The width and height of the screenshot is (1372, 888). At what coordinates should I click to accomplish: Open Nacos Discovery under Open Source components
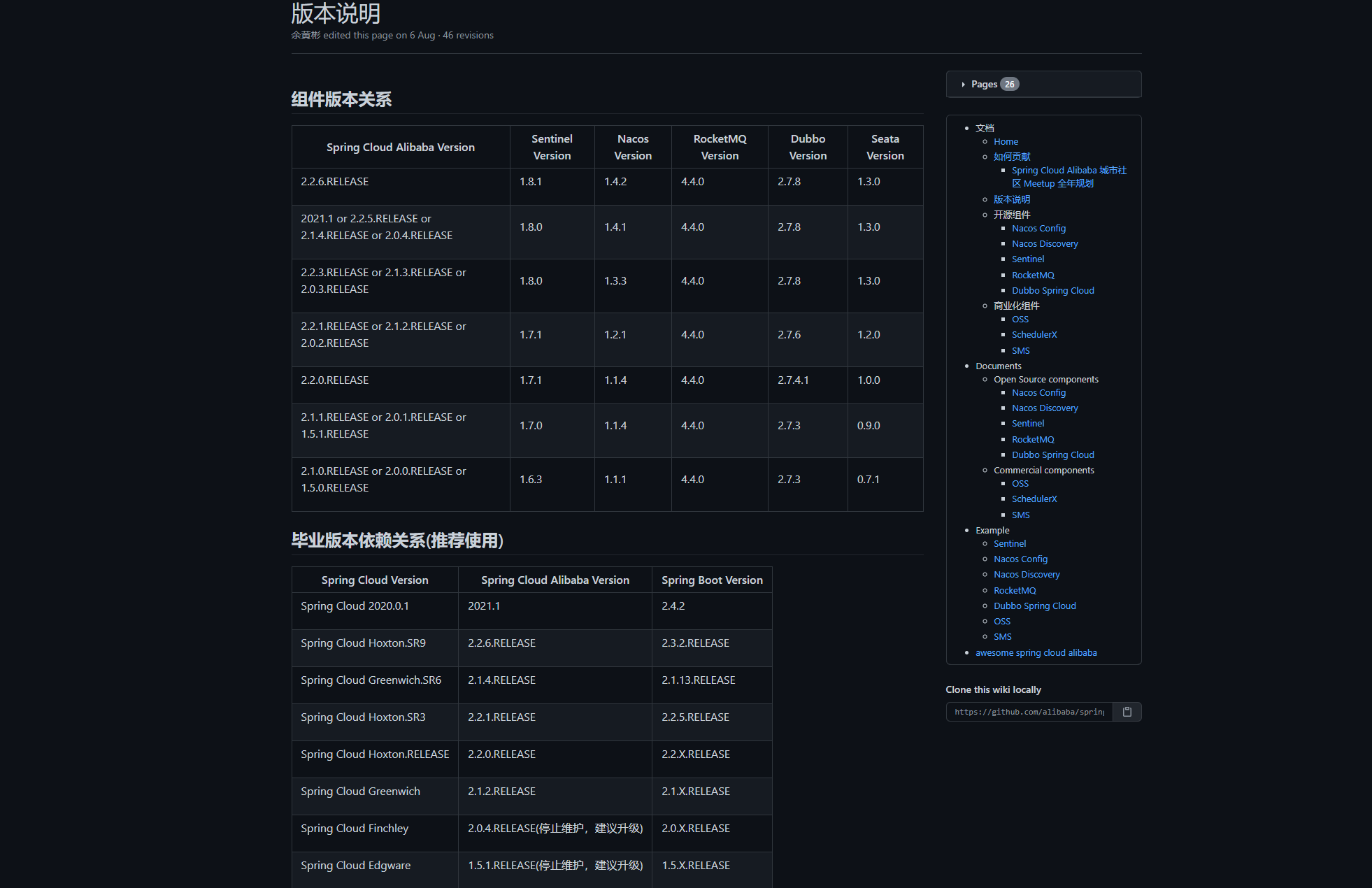coord(1045,408)
